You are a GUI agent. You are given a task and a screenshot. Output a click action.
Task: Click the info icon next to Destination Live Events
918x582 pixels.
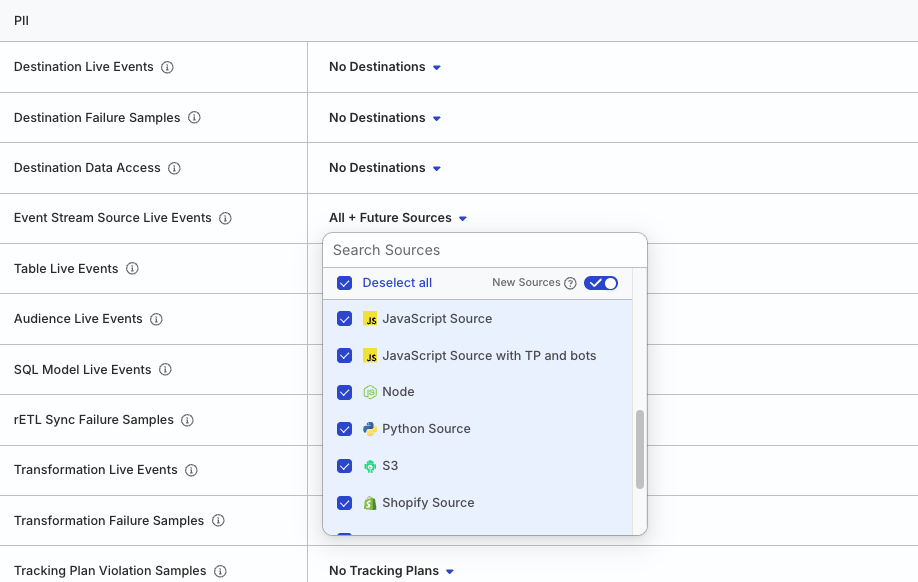coord(167,67)
